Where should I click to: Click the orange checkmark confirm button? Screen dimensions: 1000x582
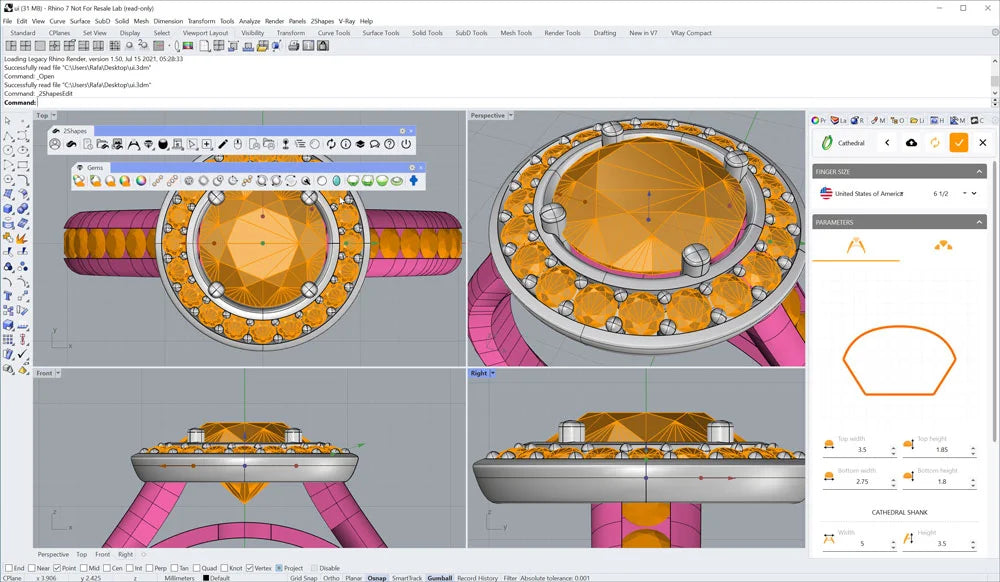pos(958,143)
